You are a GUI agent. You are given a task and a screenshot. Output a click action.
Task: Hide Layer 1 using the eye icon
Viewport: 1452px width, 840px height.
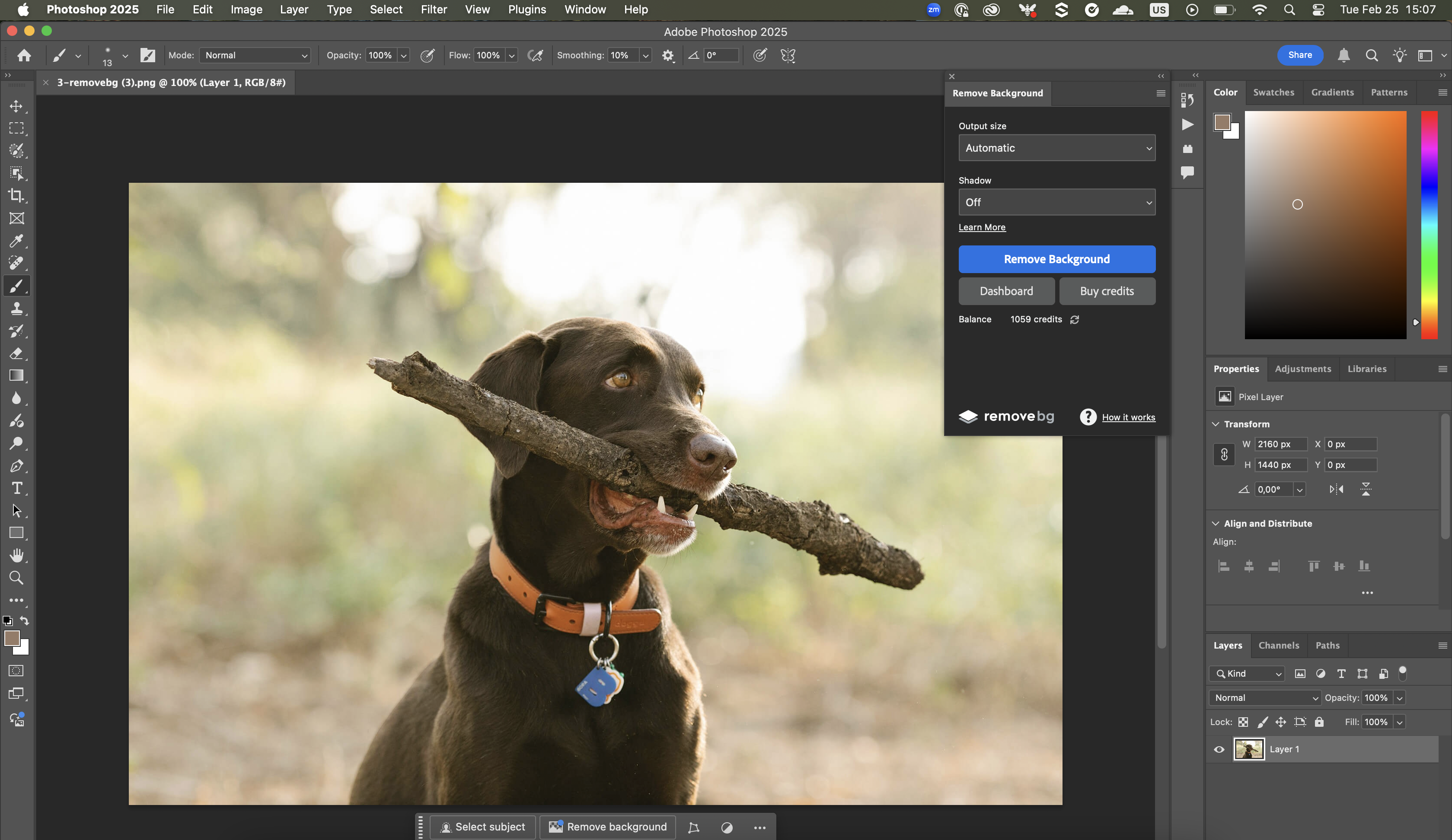(x=1219, y=750)
